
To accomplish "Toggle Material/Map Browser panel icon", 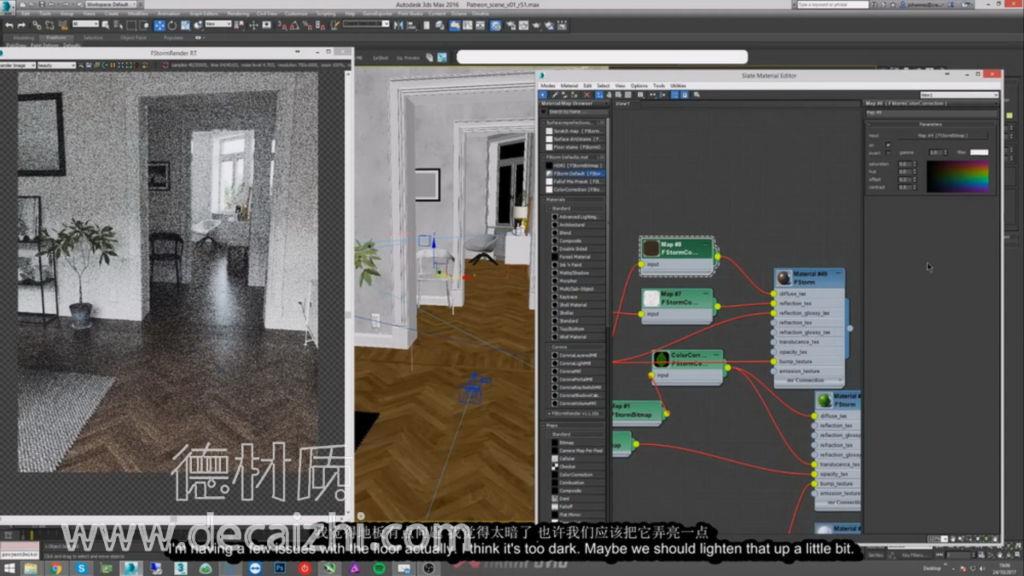I will [675, 95].
